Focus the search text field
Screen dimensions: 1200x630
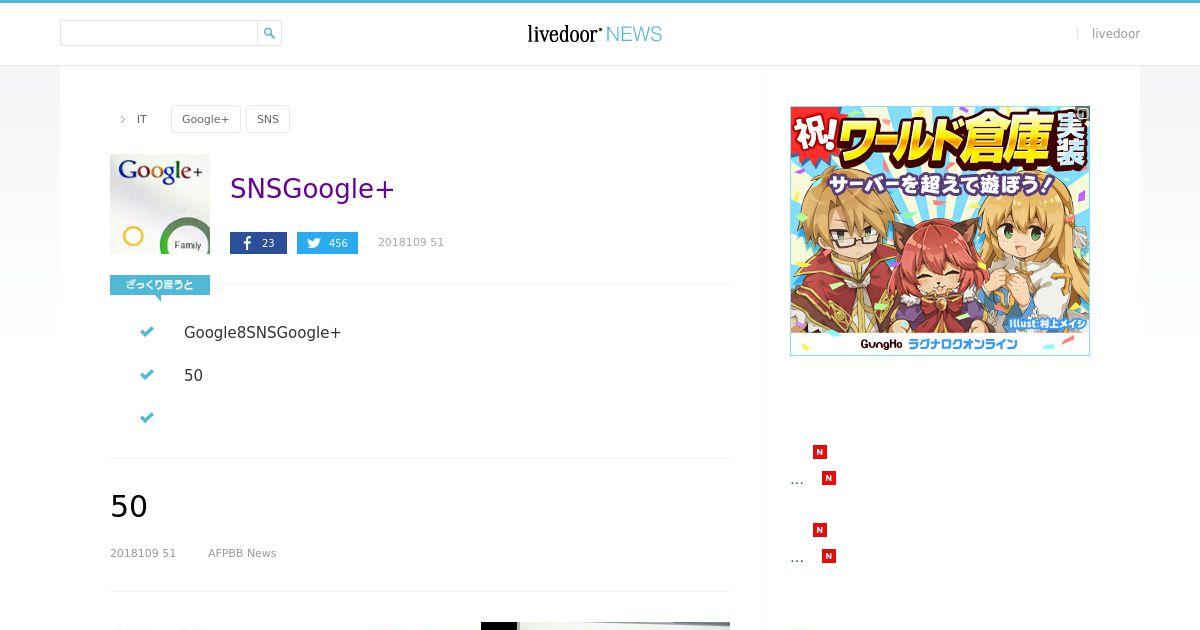[x=159, y=33]
